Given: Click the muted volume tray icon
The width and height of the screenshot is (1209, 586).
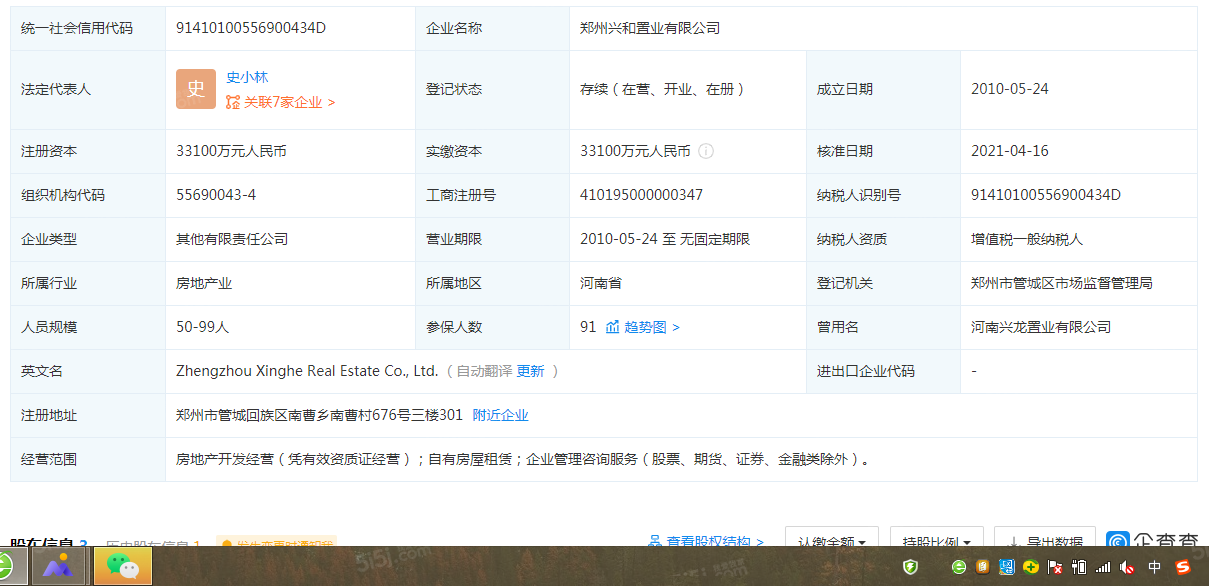Looking at the screenshot, I should pos(1127,567).
